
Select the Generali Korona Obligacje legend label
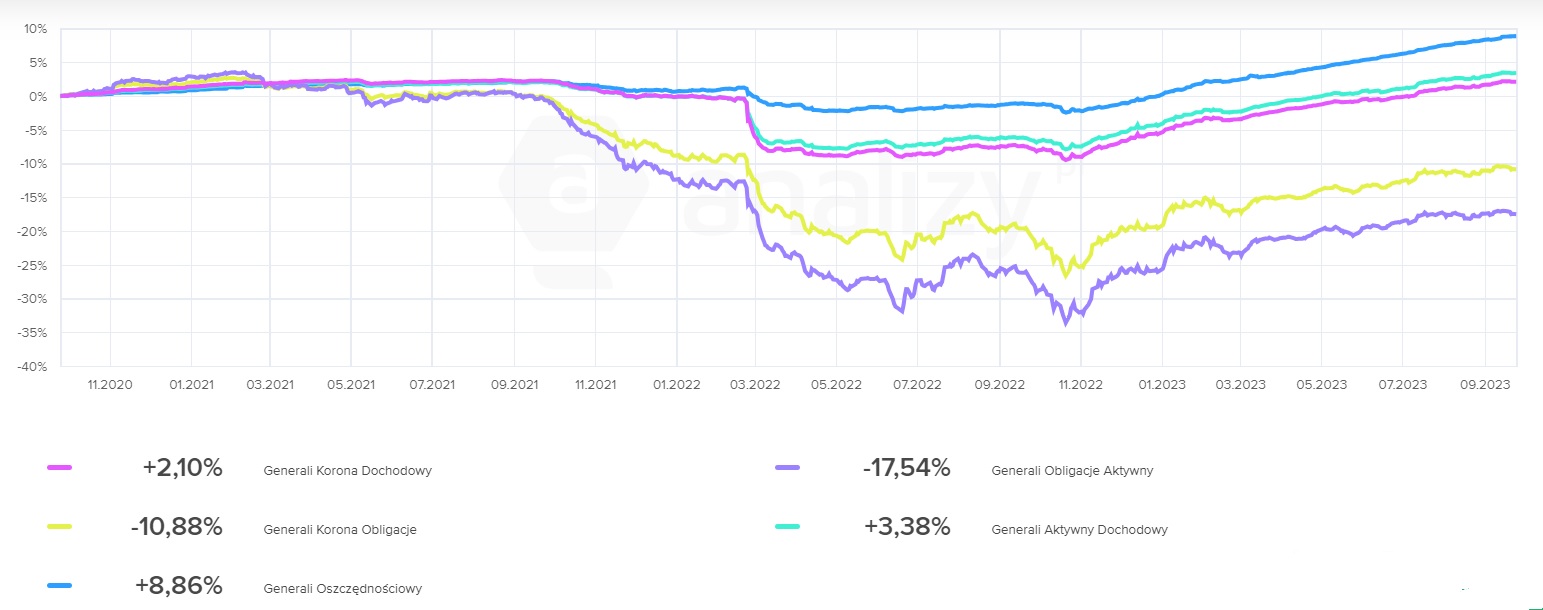340,530
